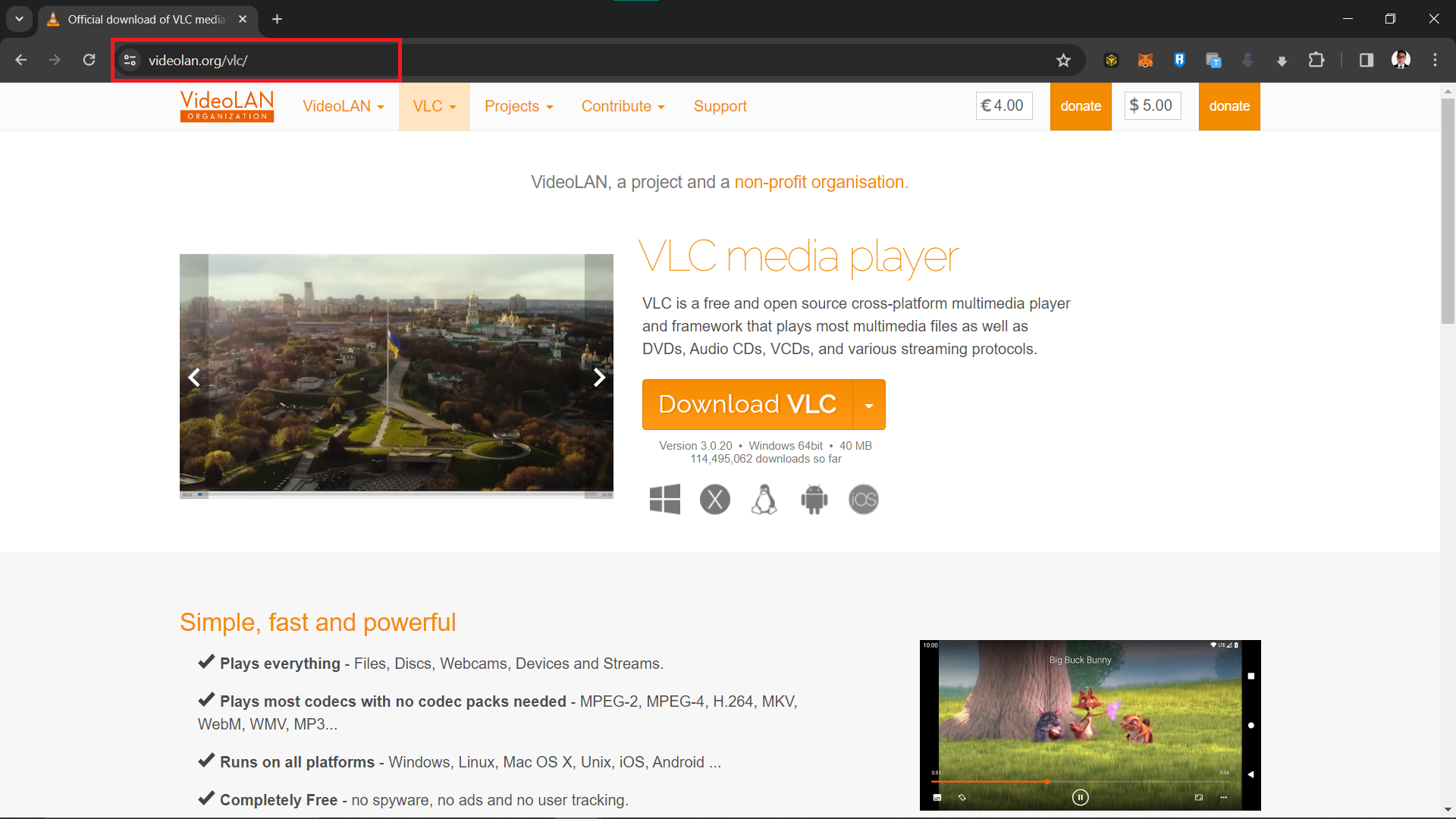Select the Linux penguin platform icon
1456x819 pixels.
(x=763, y=498)
